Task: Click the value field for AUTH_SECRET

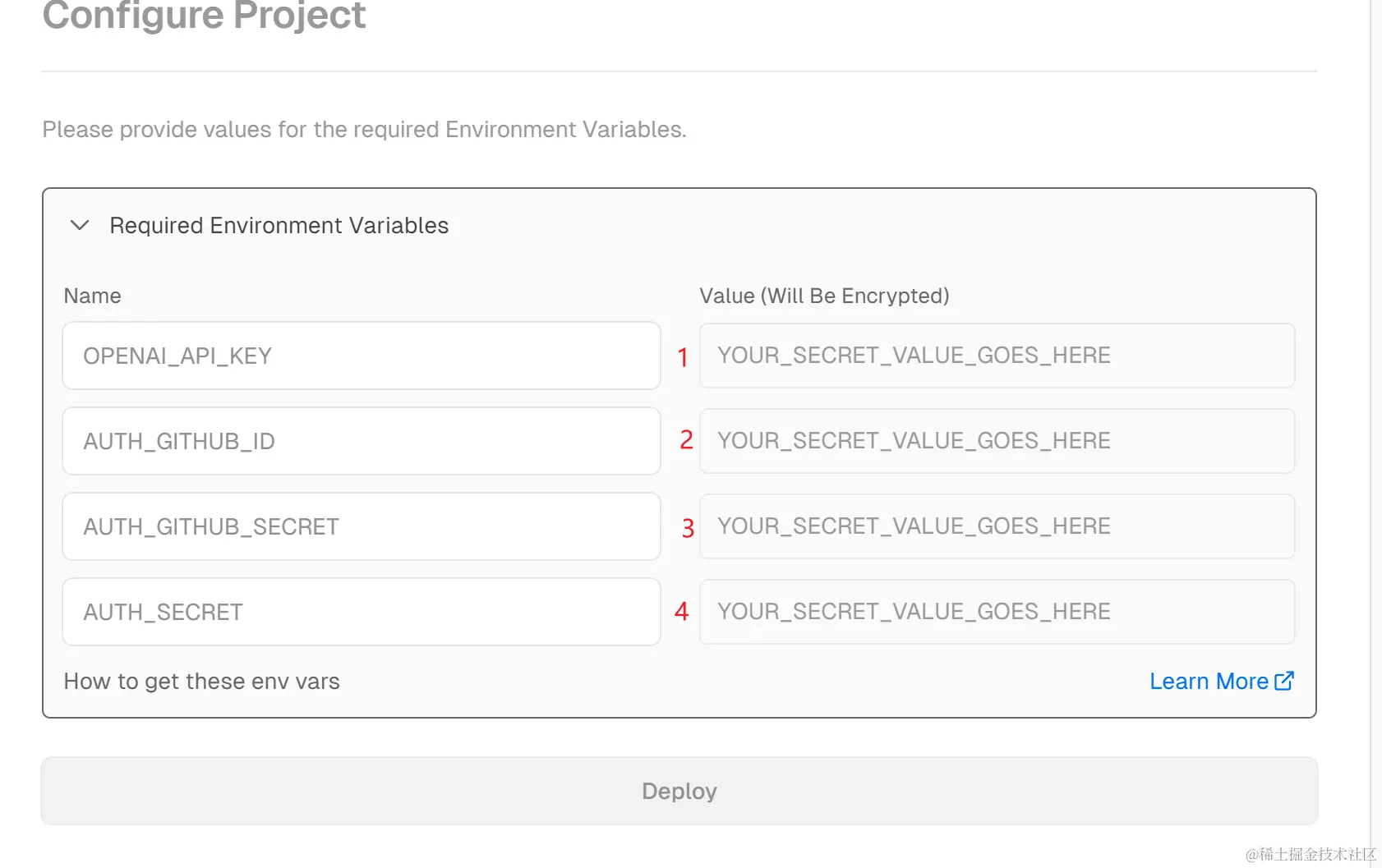Action: [x=997, y=612]
